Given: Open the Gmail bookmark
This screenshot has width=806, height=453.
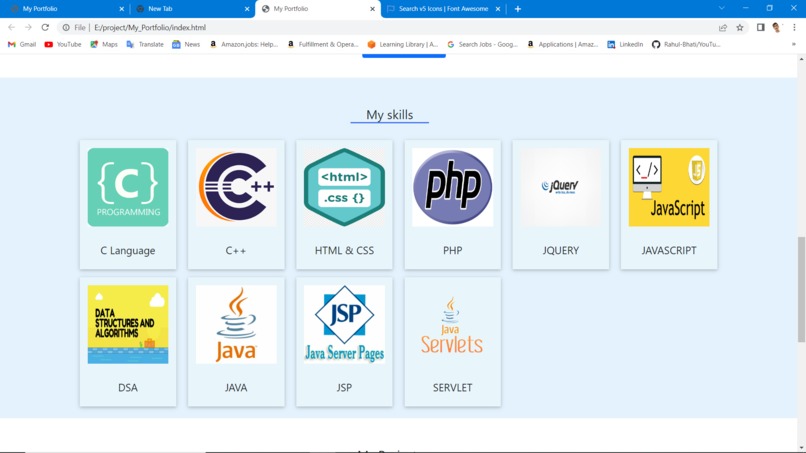Looking at the screenshot, I should point(22,44).
